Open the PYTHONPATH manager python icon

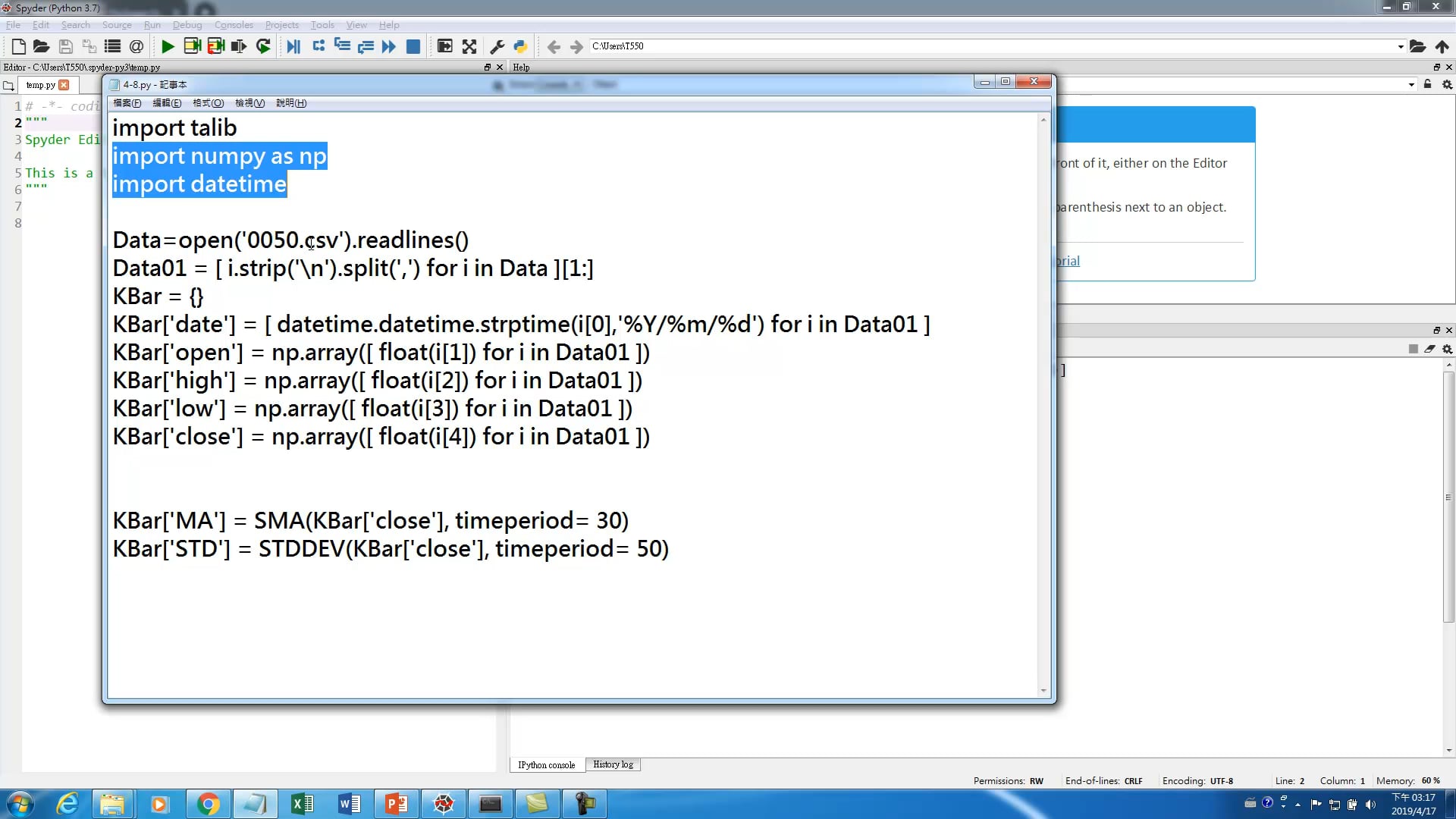[x=520, y=46]
